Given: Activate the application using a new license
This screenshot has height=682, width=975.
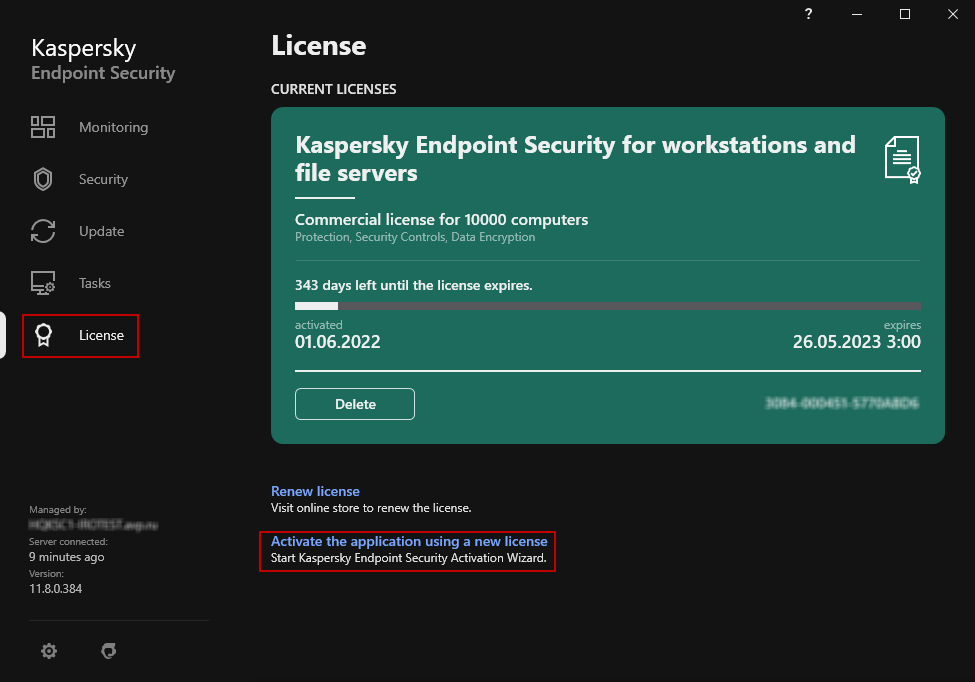Looking at the screenshot, I should coord(409,541).
